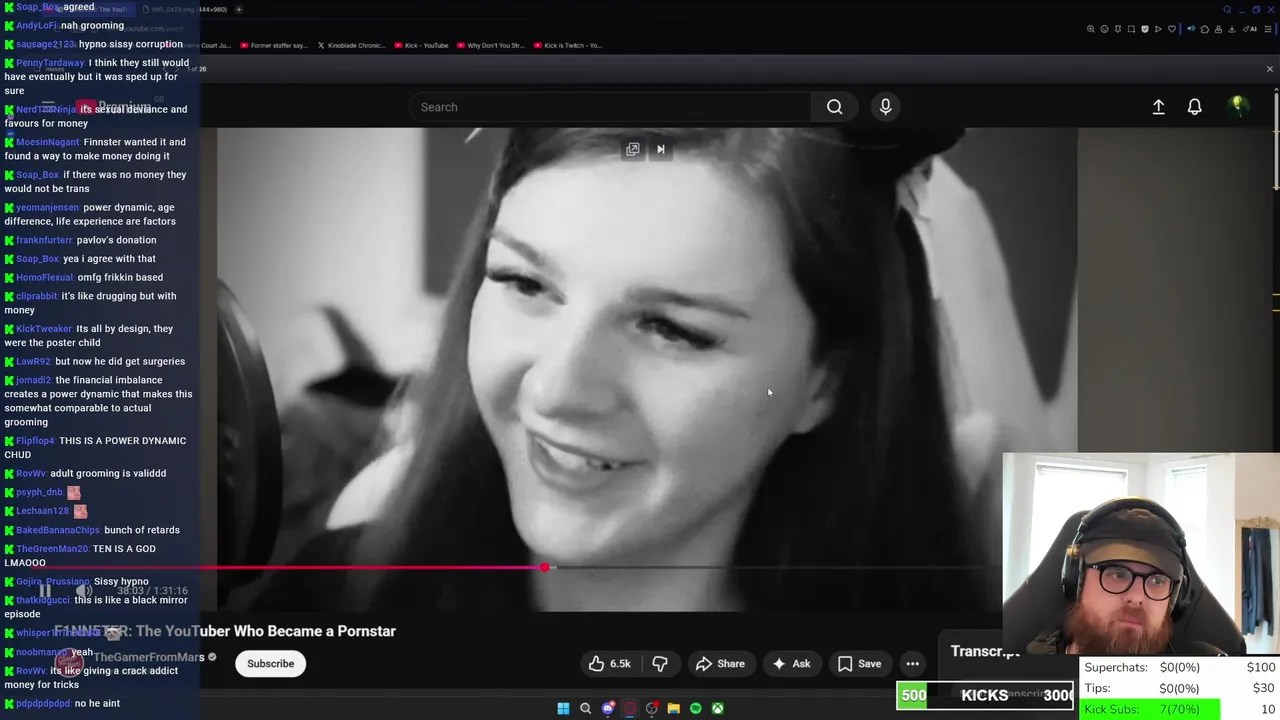This screenshot has height=720, width=1280.
Task: Click chat username BakedBananaChips
Action: click(58, 530)
